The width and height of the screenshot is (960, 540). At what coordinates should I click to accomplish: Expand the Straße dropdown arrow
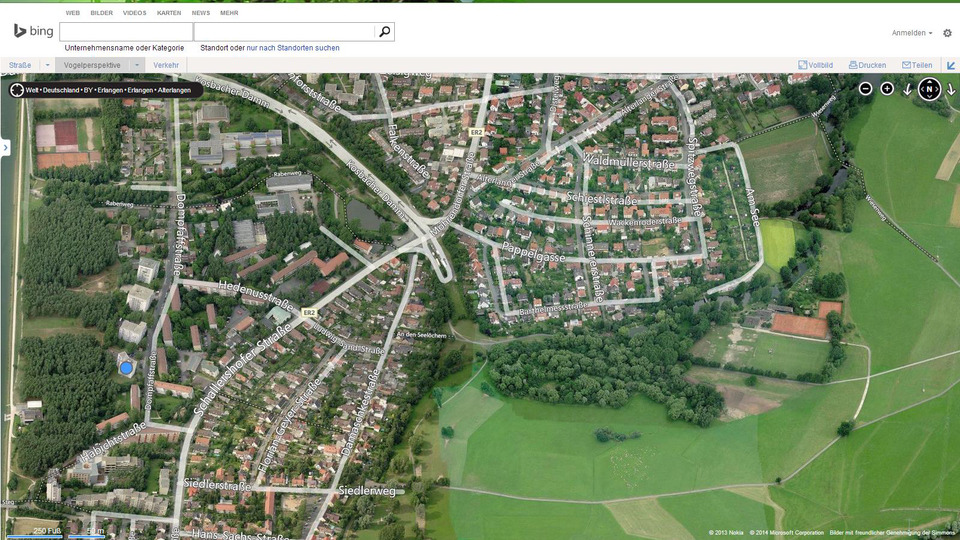pos(47,65)
